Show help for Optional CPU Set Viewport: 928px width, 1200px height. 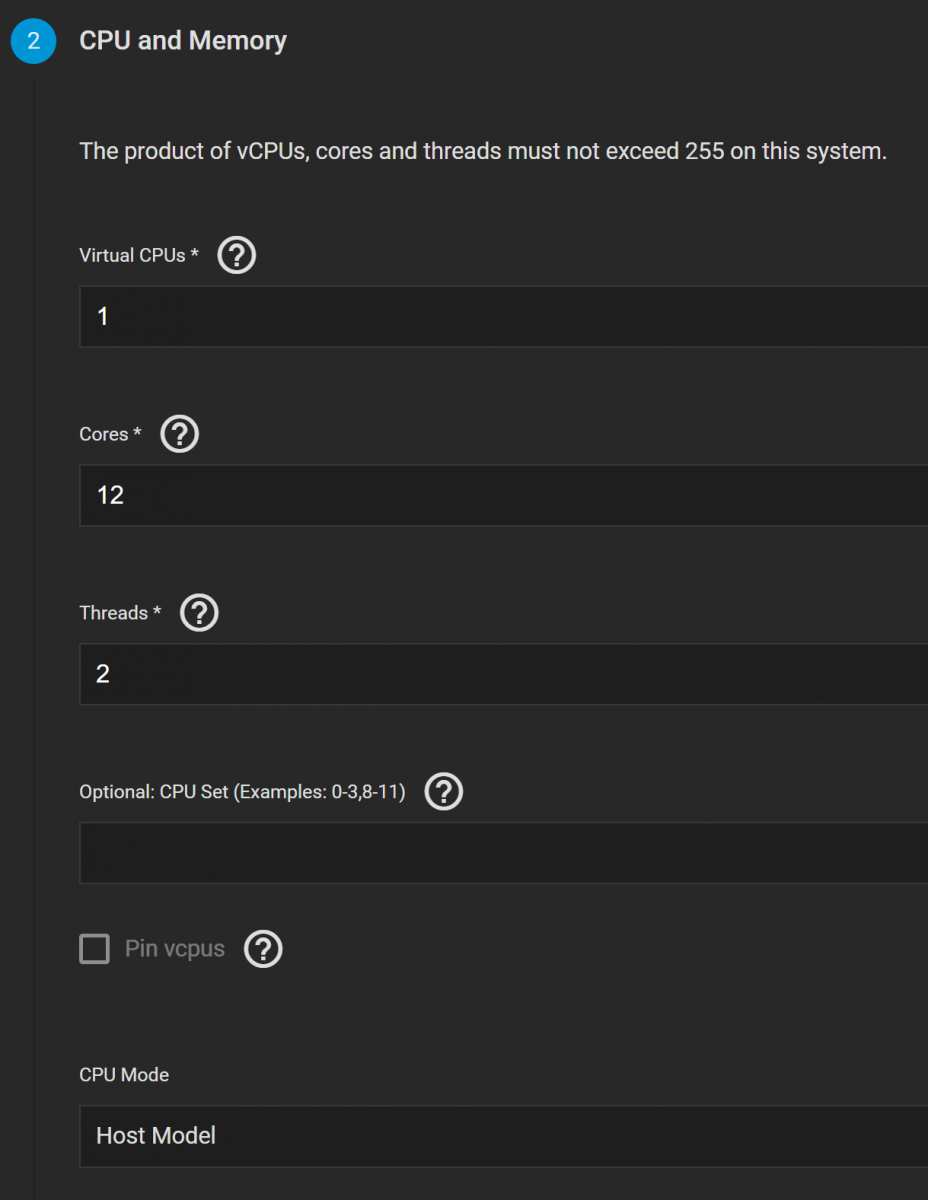[444, 792]
